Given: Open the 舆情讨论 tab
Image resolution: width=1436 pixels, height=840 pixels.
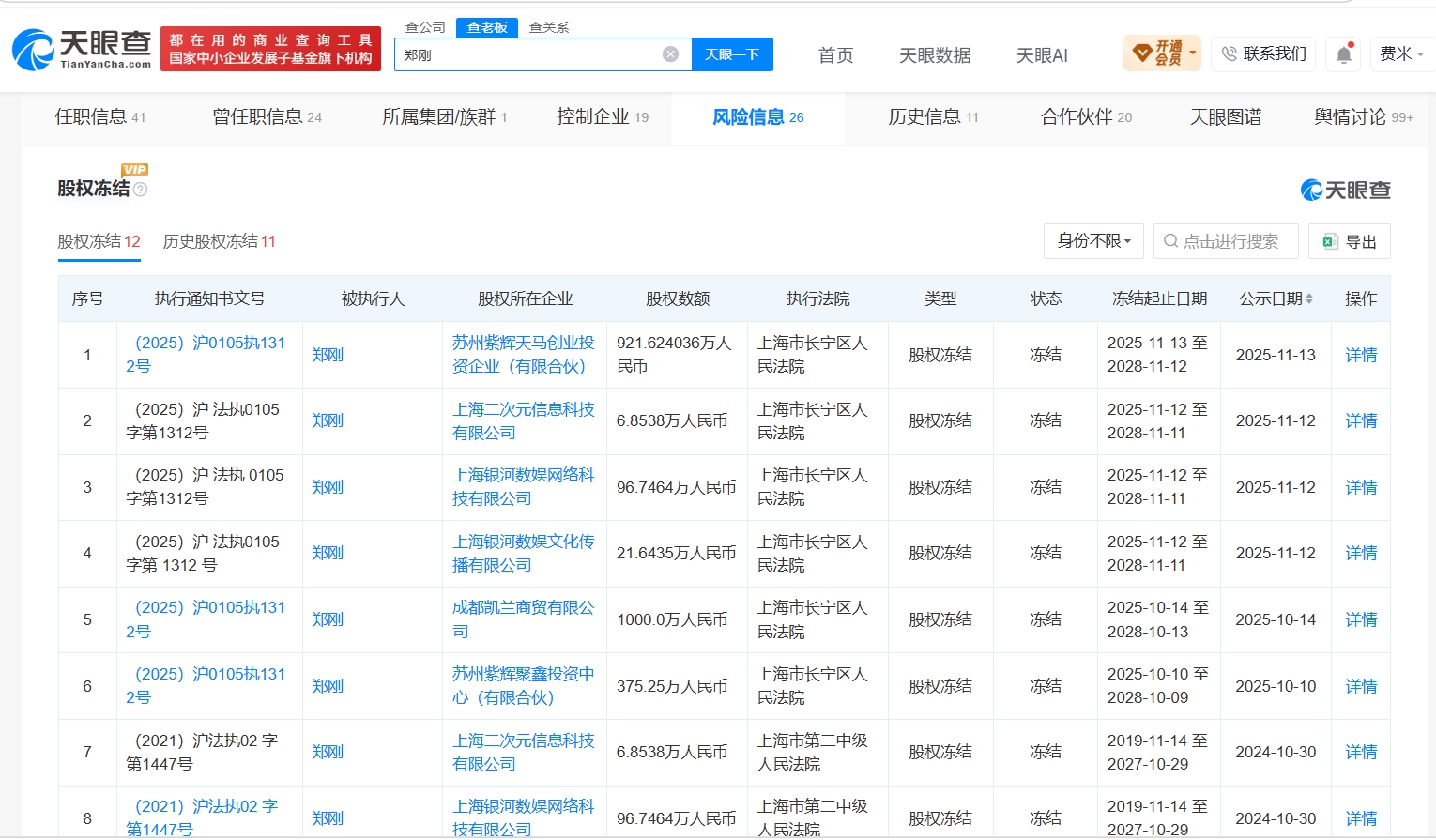Looking at the screenshot, I should pyautogui.click(x=1364, y=117).
